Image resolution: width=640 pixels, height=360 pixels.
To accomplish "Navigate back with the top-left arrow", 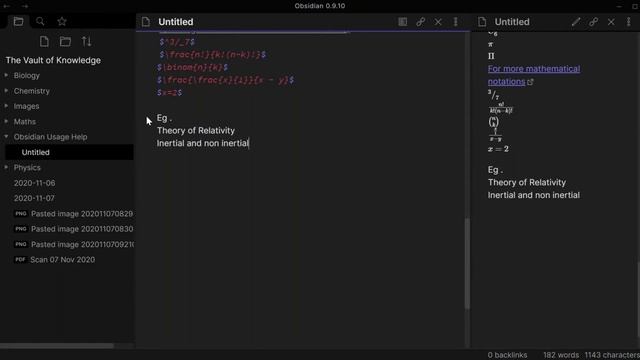I will [7, 6].
